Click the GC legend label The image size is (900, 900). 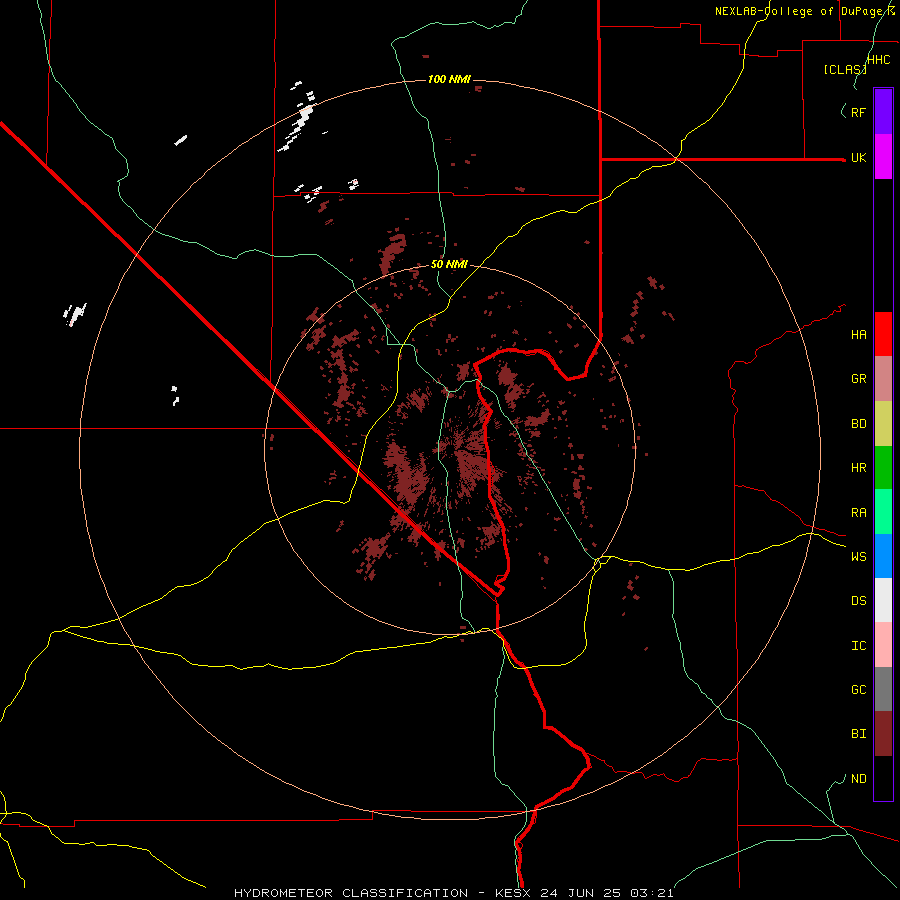[858, 690]
